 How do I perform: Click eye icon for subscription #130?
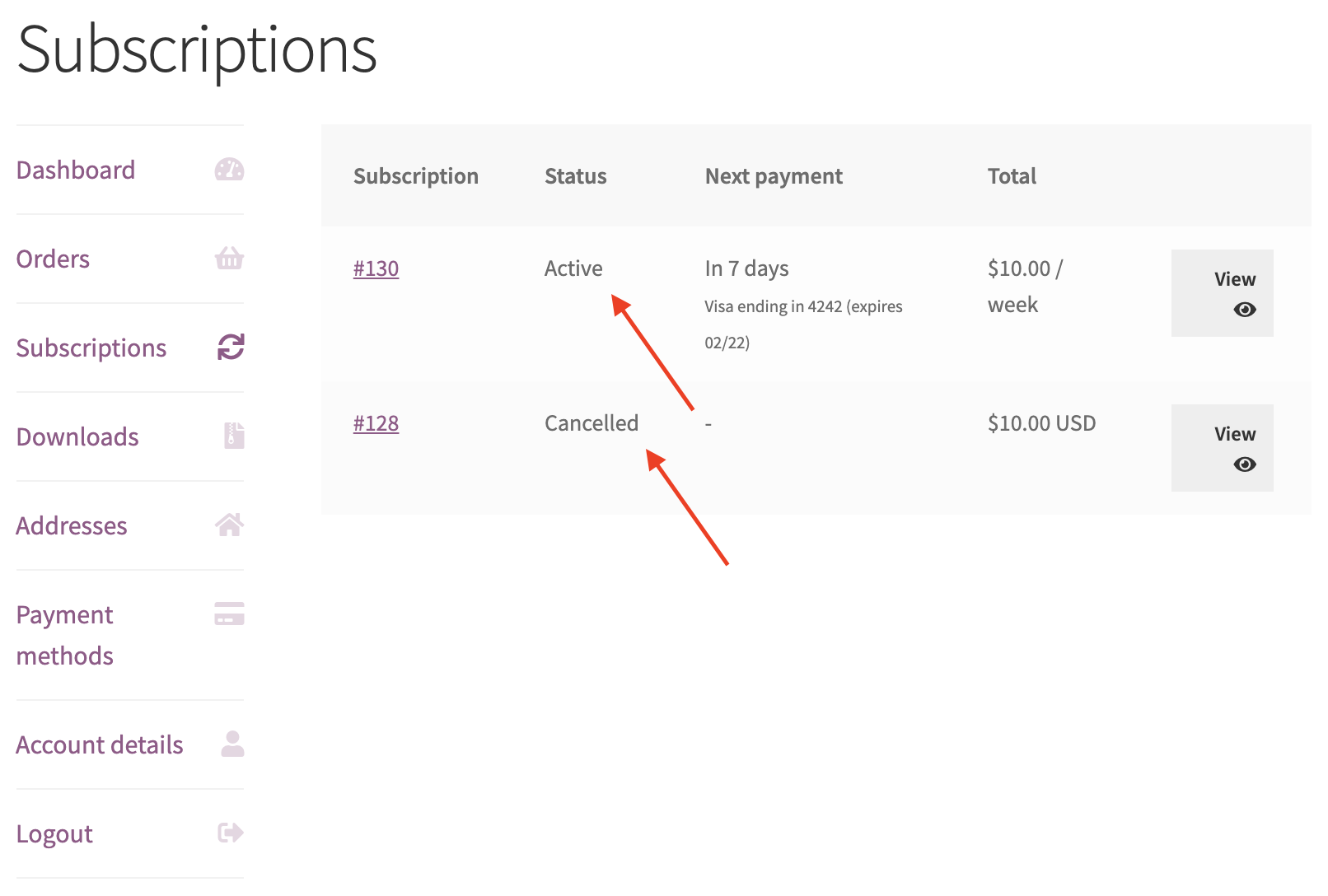[1244, 310]
